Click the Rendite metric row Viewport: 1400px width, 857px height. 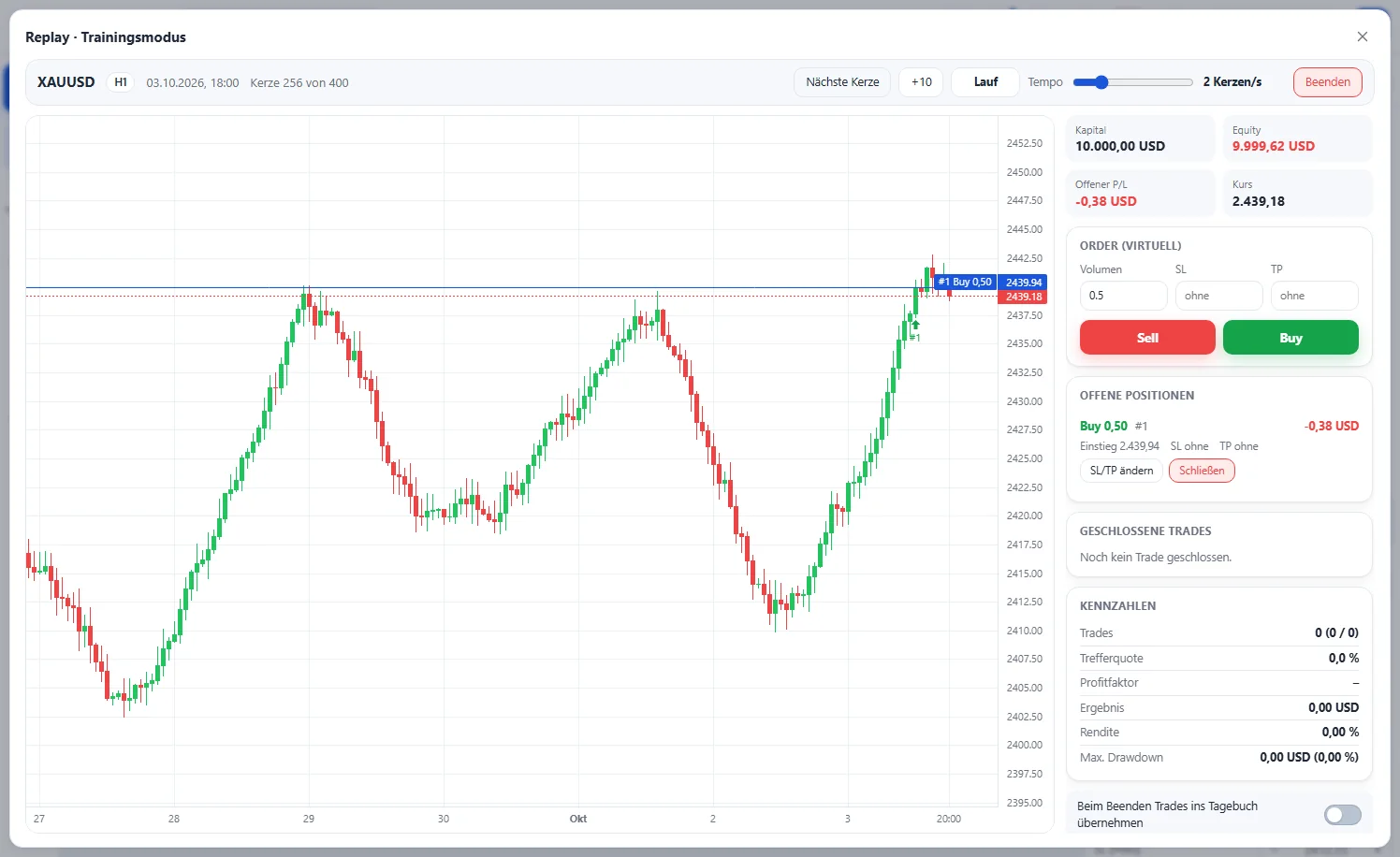(1219, 733)
